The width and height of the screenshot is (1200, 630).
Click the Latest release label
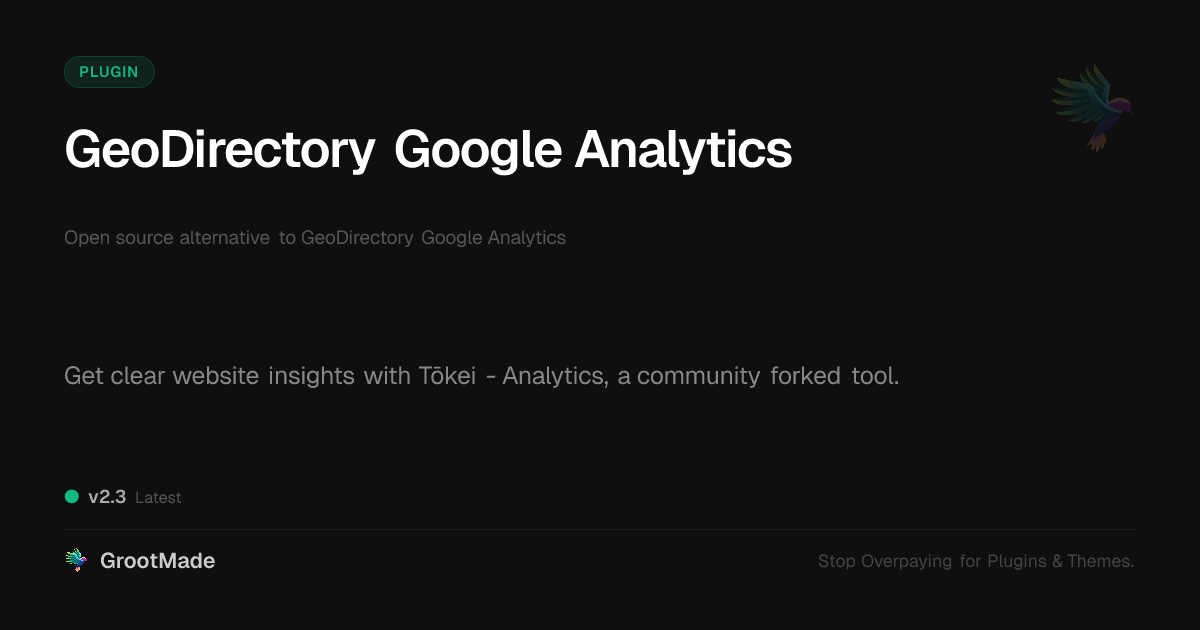click(158, 498)
